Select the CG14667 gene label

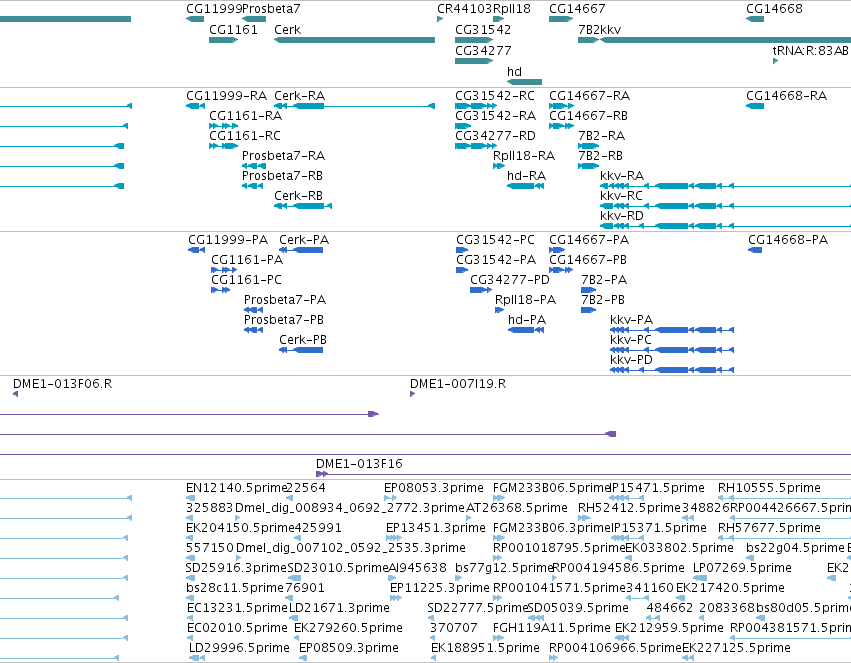(x=577, y=9)
